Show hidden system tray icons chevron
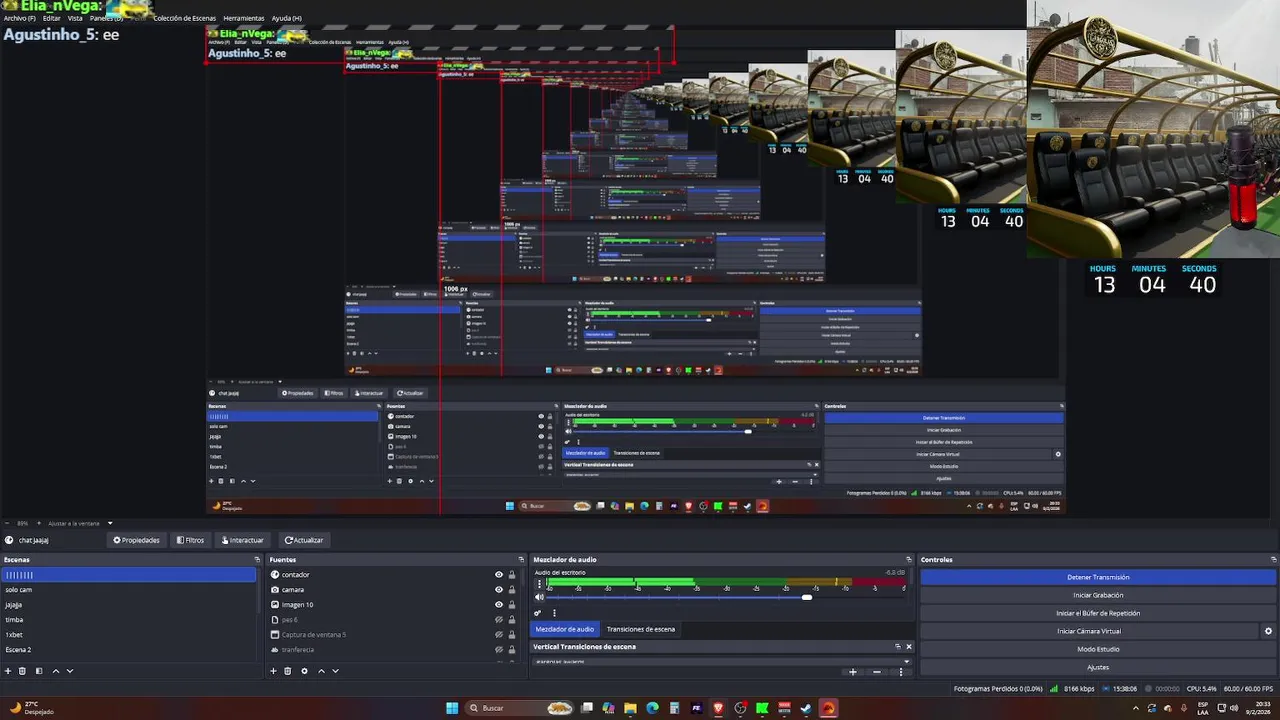Image resolution: width=1280 pixels, height=720 pixels. [1135, 708]
